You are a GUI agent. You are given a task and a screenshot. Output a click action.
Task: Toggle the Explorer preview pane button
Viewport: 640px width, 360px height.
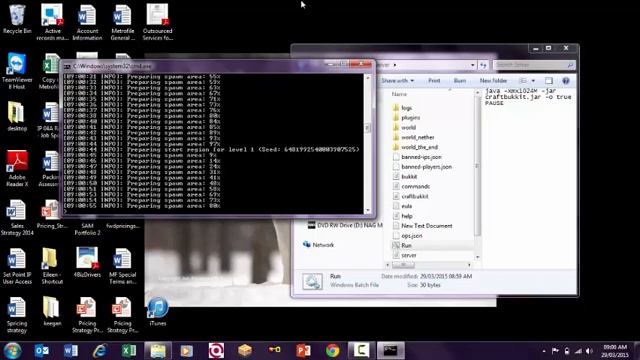coord(549,80)
